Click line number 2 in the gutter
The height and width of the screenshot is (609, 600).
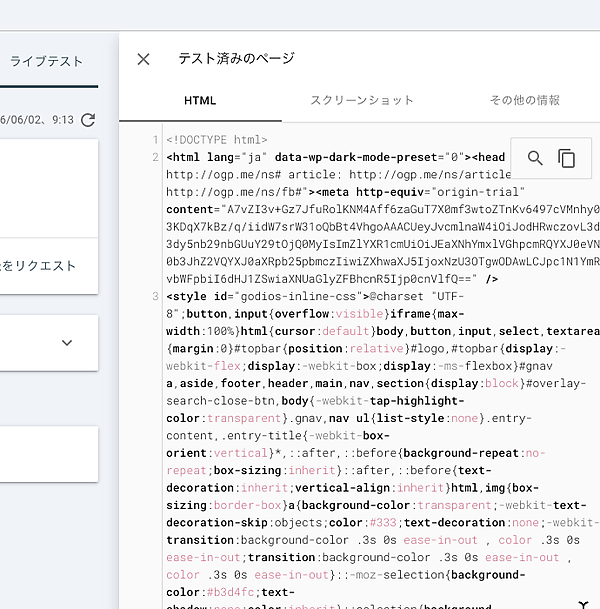[x=155, y=157]
